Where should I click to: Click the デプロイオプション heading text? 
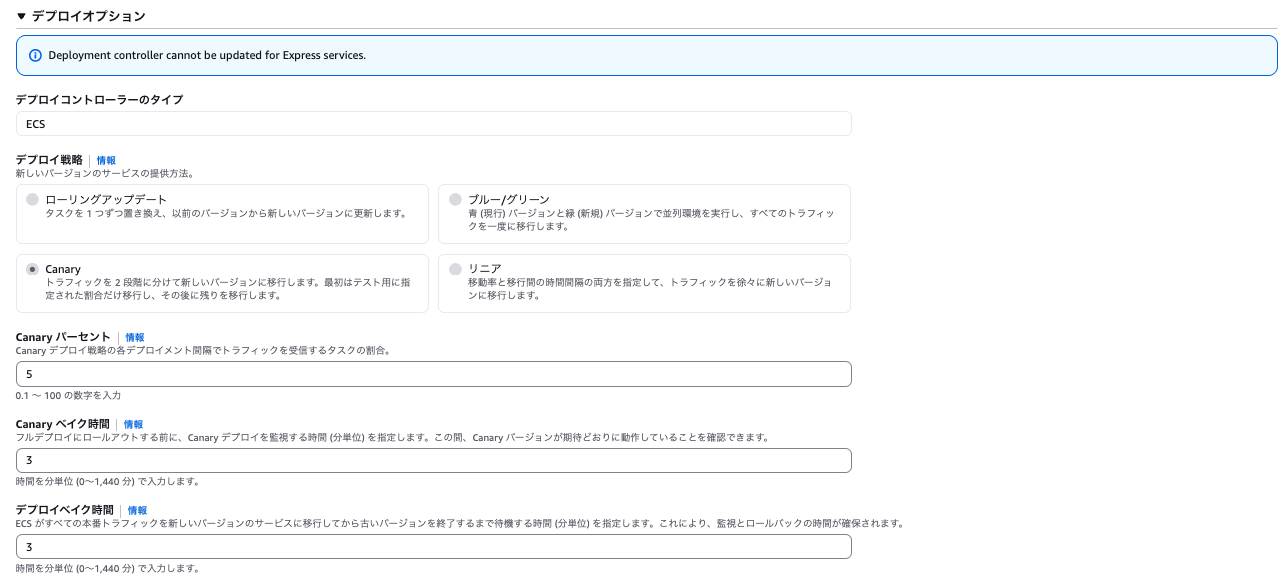coord(87,16)
